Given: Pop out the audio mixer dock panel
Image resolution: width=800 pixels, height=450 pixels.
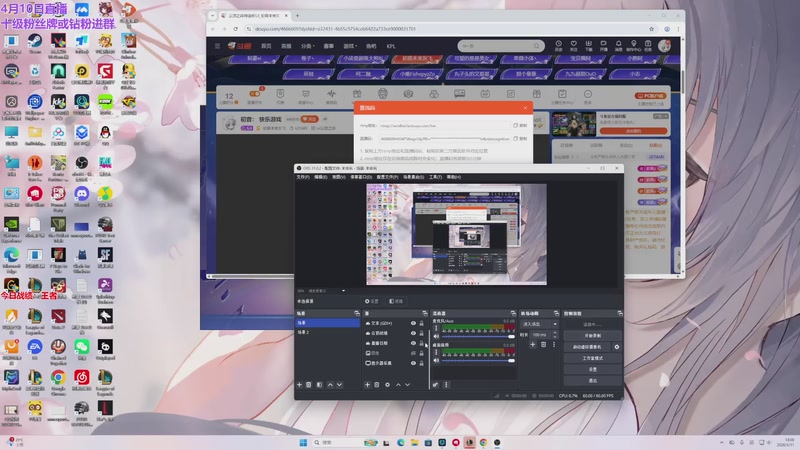Looking at the screenshot, I should (513, 313).
